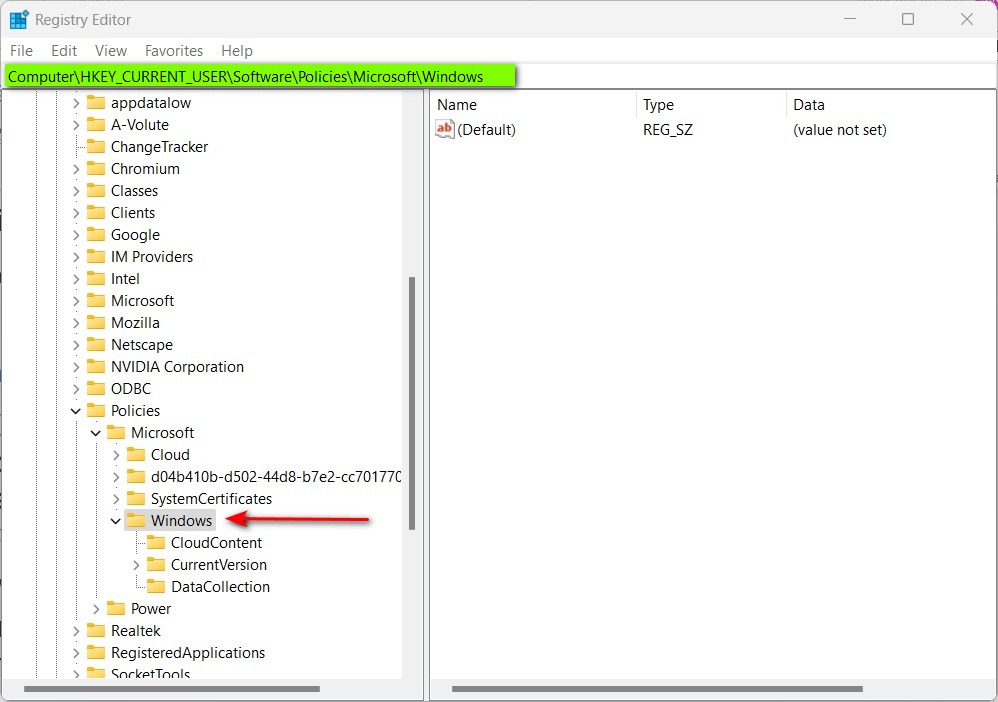
Task: Collapse the Windows key node
Action: (116, 521)
